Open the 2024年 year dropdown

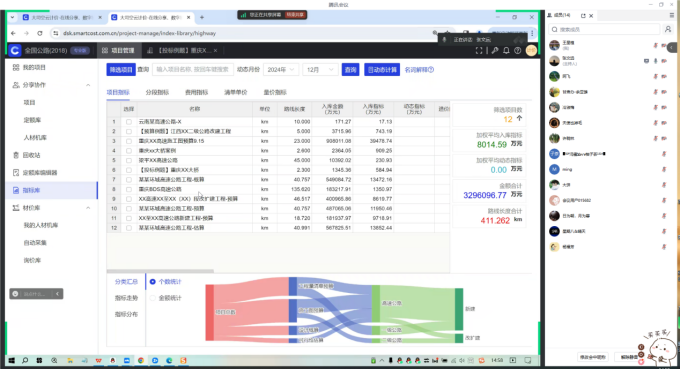tap(281, 70)
